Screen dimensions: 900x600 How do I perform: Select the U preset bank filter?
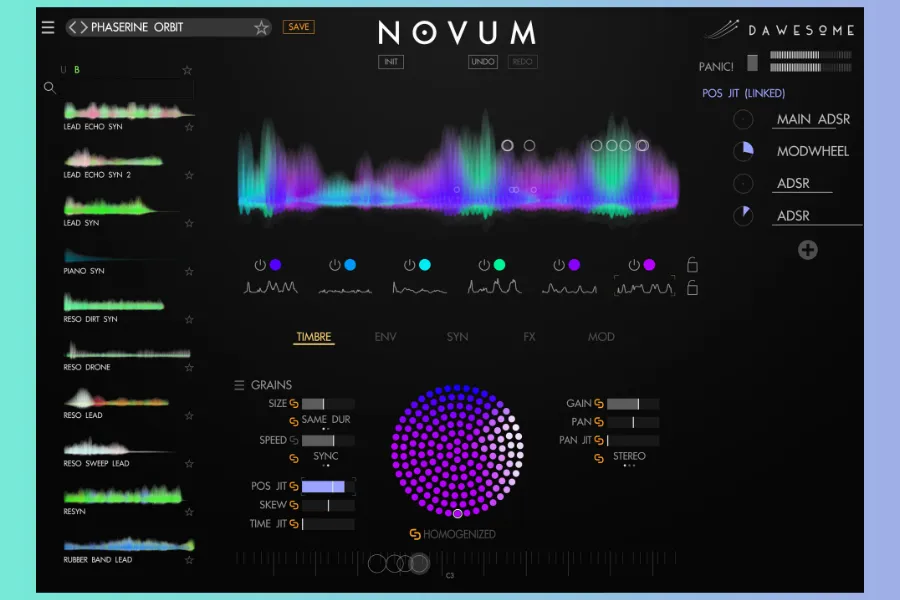point(63,70)
